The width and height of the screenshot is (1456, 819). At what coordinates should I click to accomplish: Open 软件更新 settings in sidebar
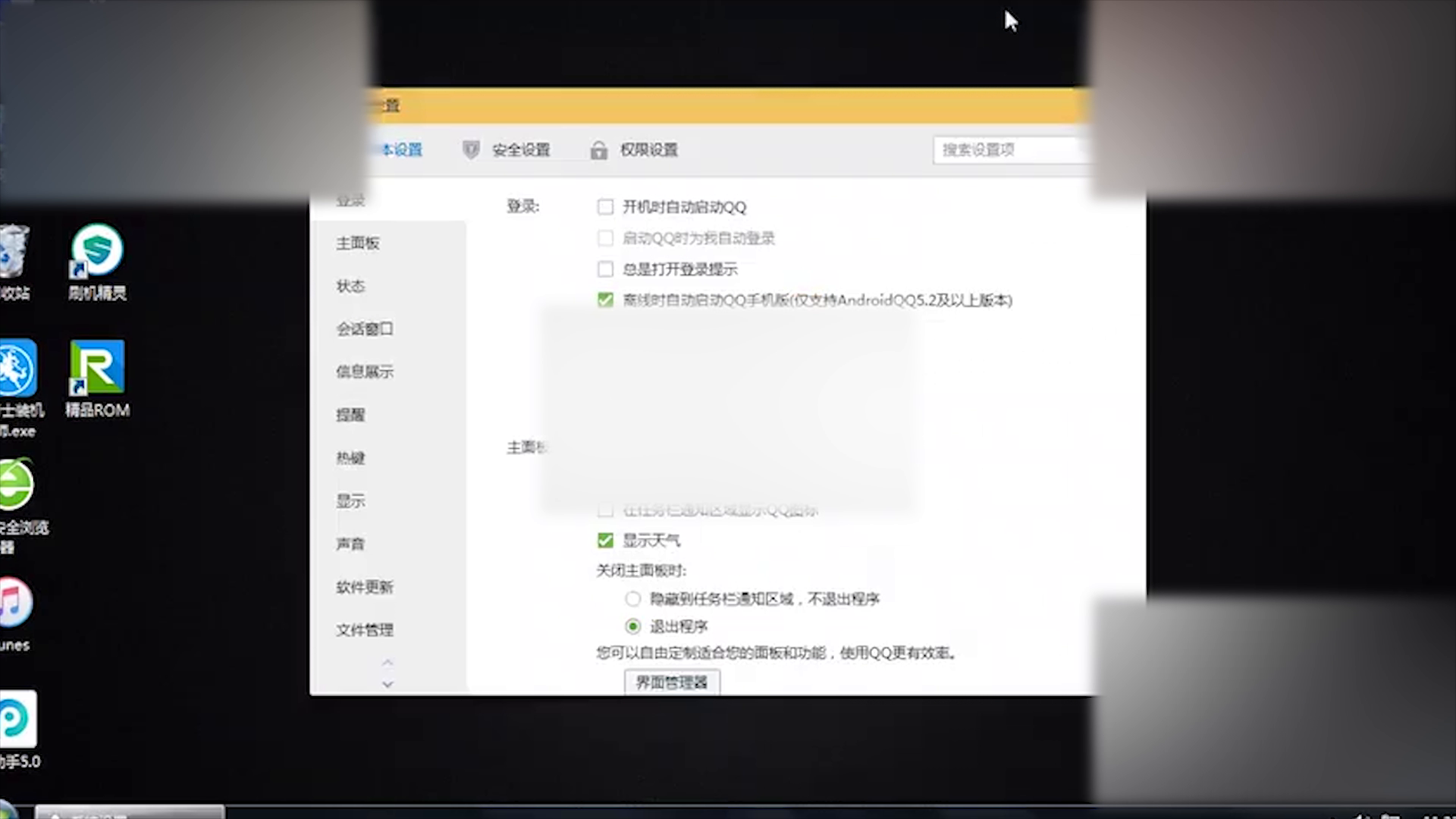[365, 587]
